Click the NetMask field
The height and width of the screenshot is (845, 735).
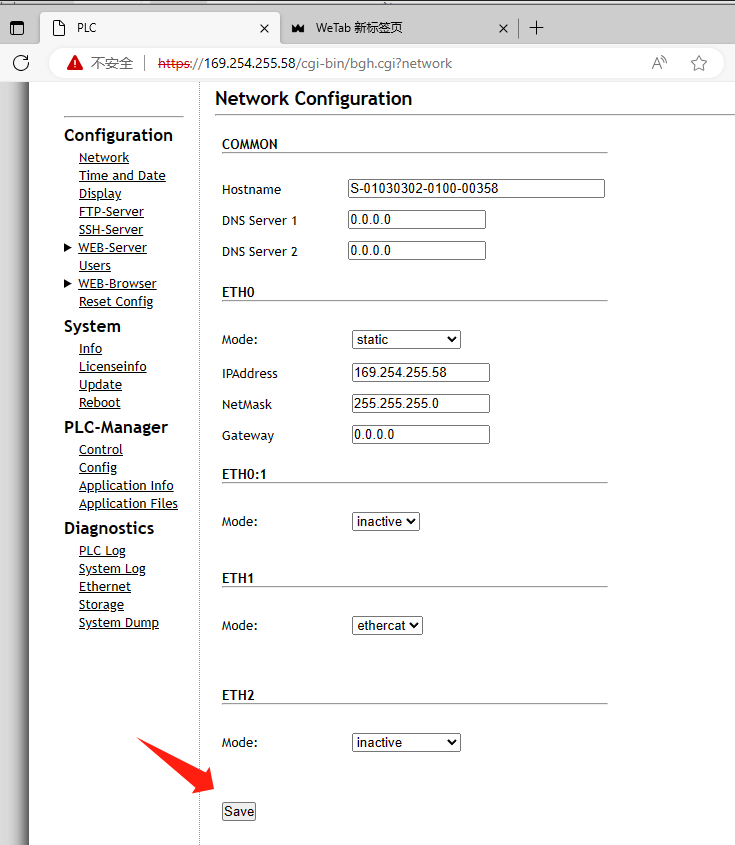tap(421, 404)
